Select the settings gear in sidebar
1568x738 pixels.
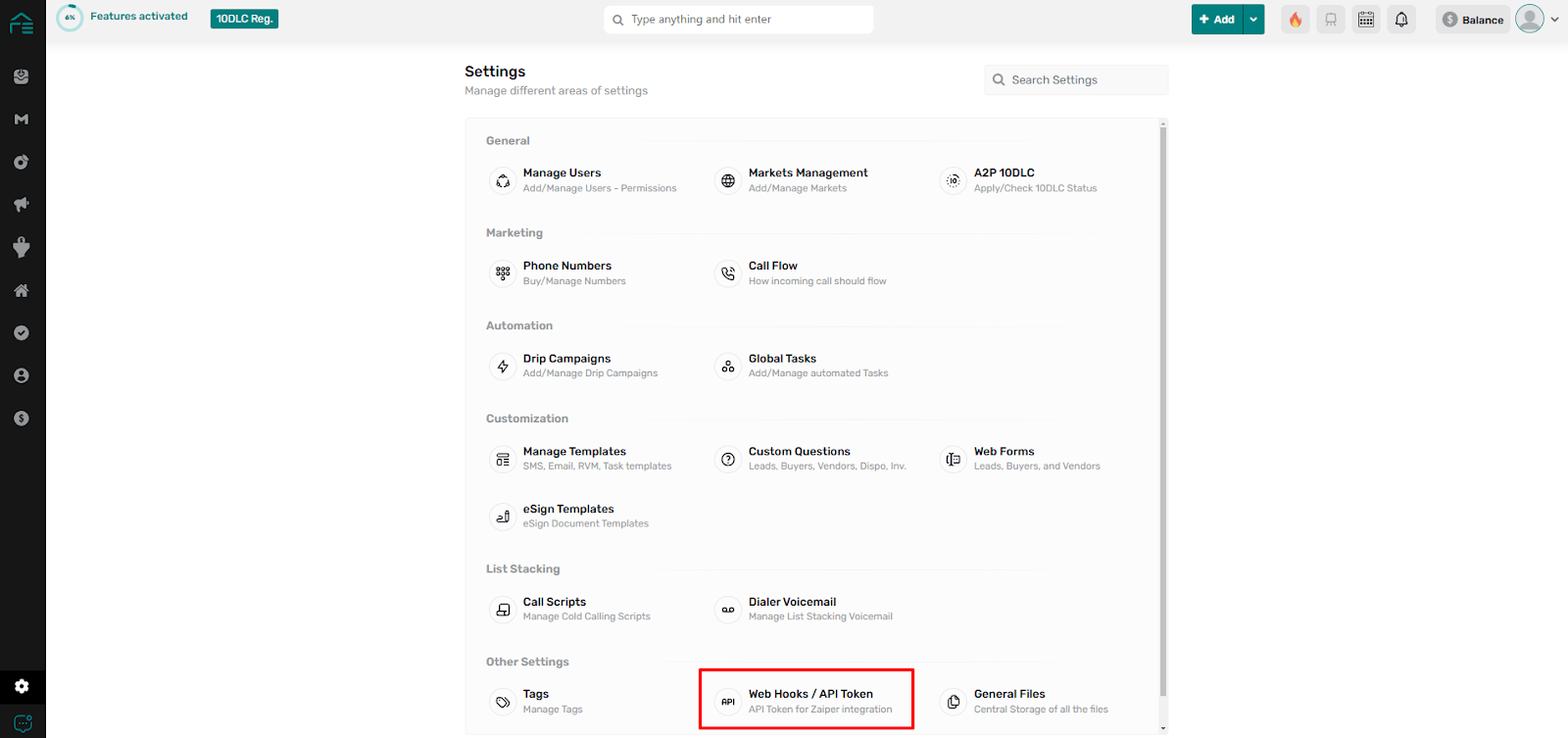point(22,686)
